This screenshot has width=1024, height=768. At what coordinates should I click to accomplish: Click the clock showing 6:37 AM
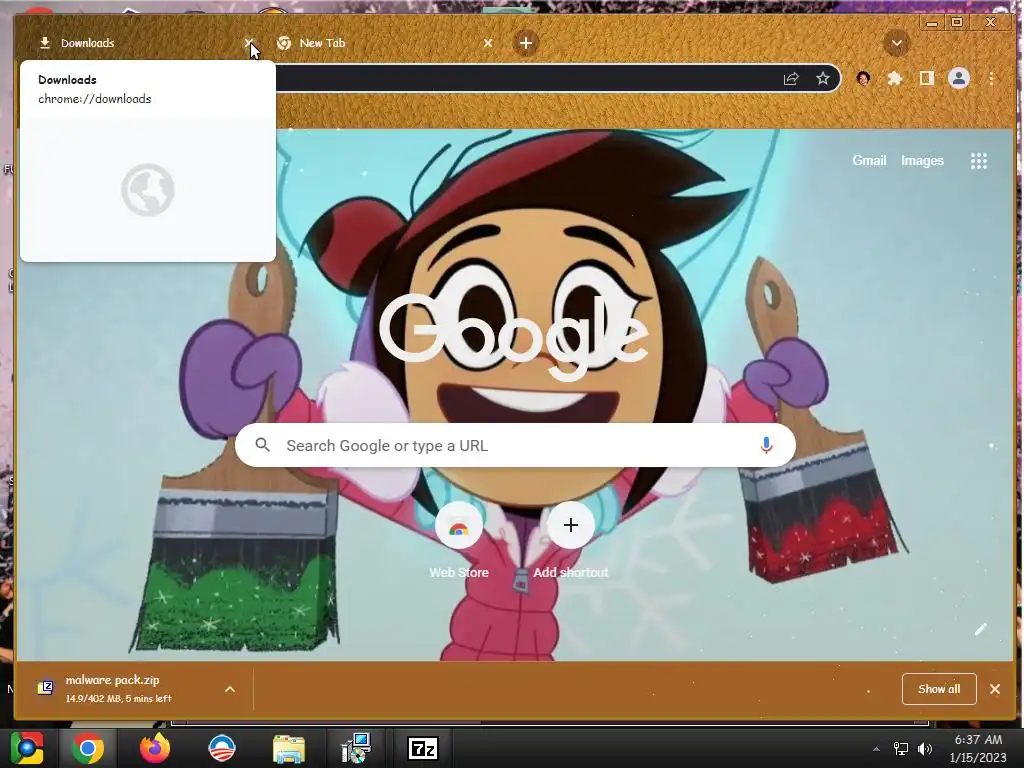(x=978, y=740)
